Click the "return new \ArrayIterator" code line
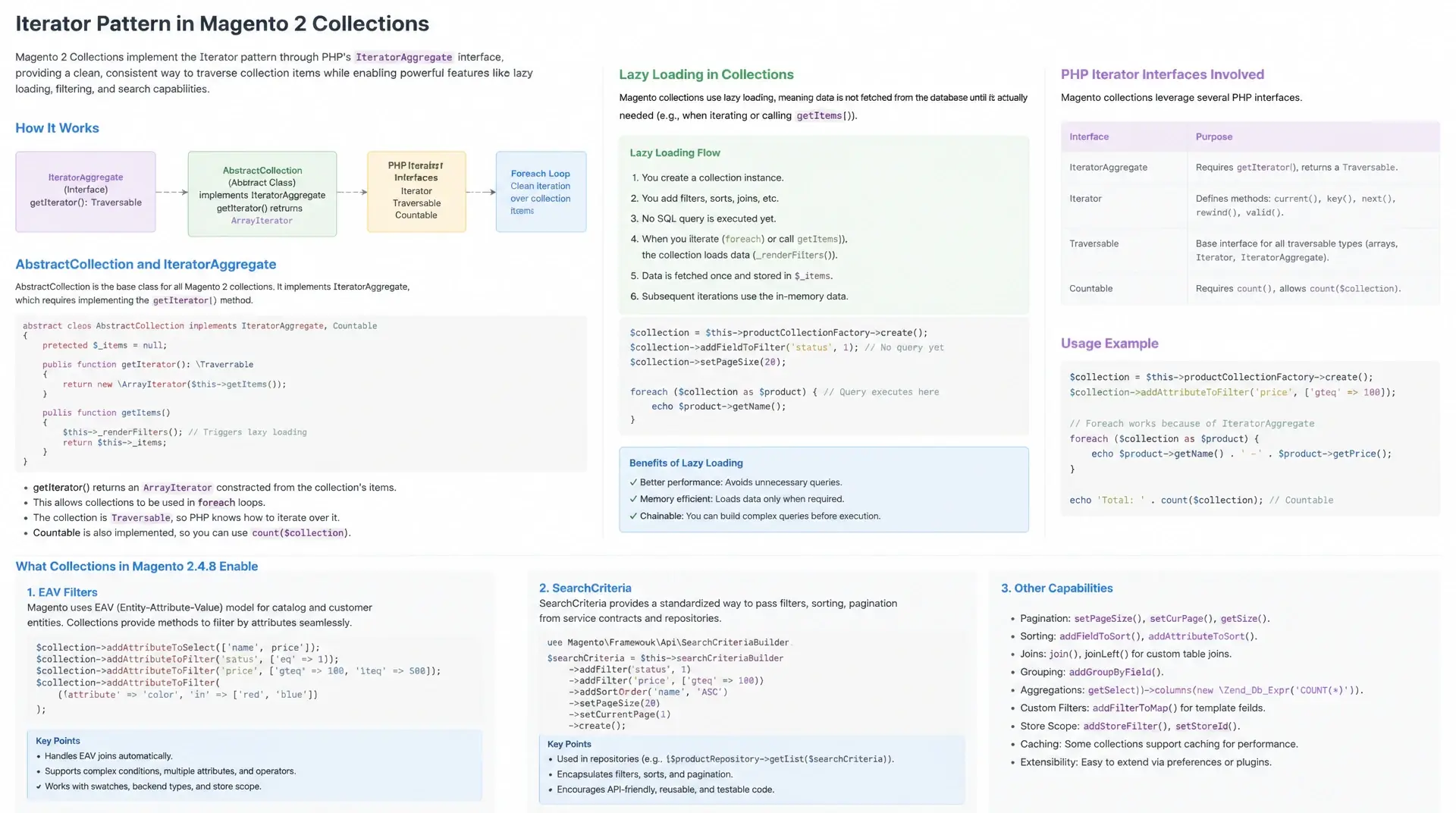The image size is (1456, 813). pyautogui.click(x=174, y=384)
